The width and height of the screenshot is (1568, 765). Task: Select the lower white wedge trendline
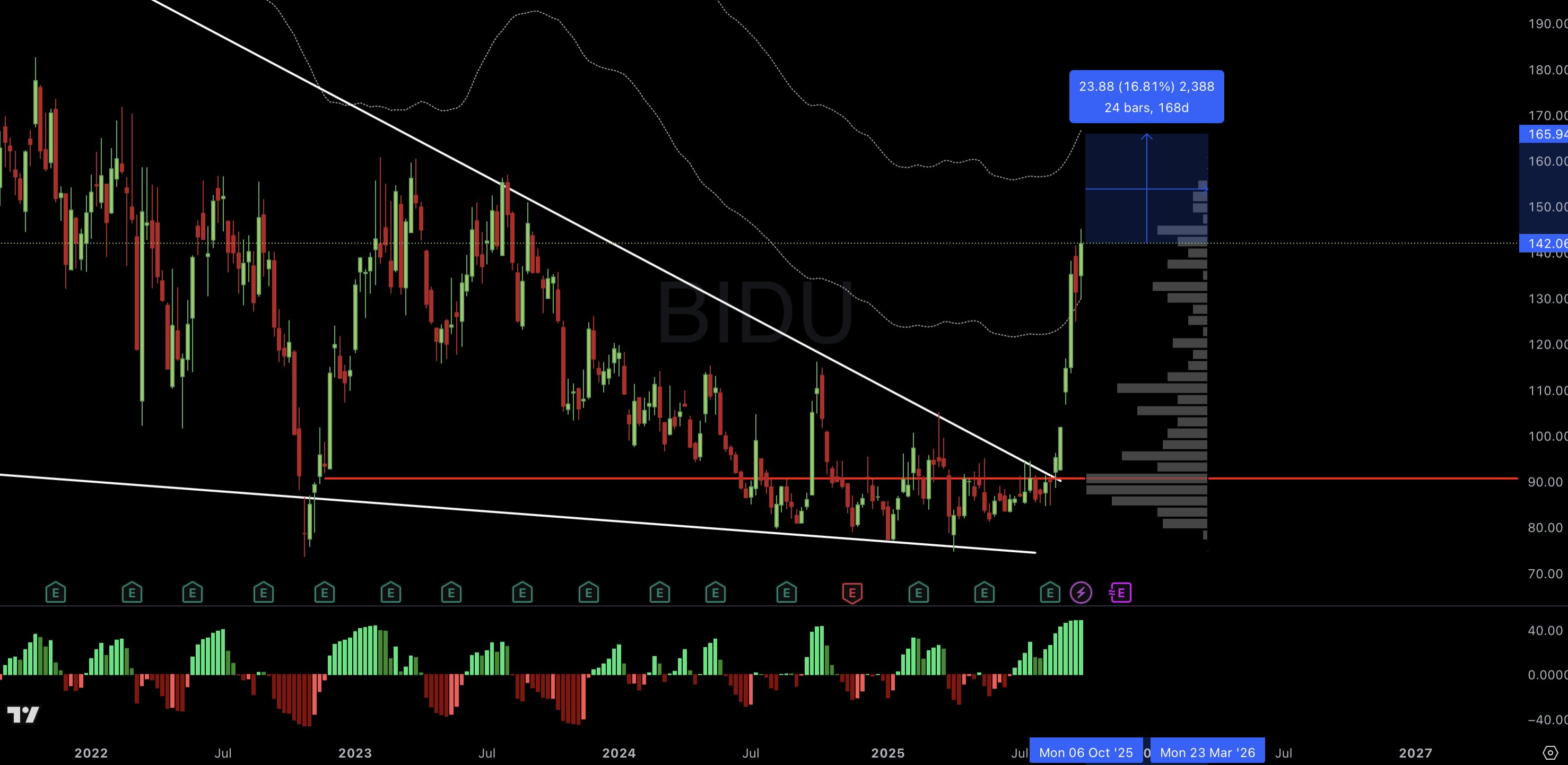[517, 513]
